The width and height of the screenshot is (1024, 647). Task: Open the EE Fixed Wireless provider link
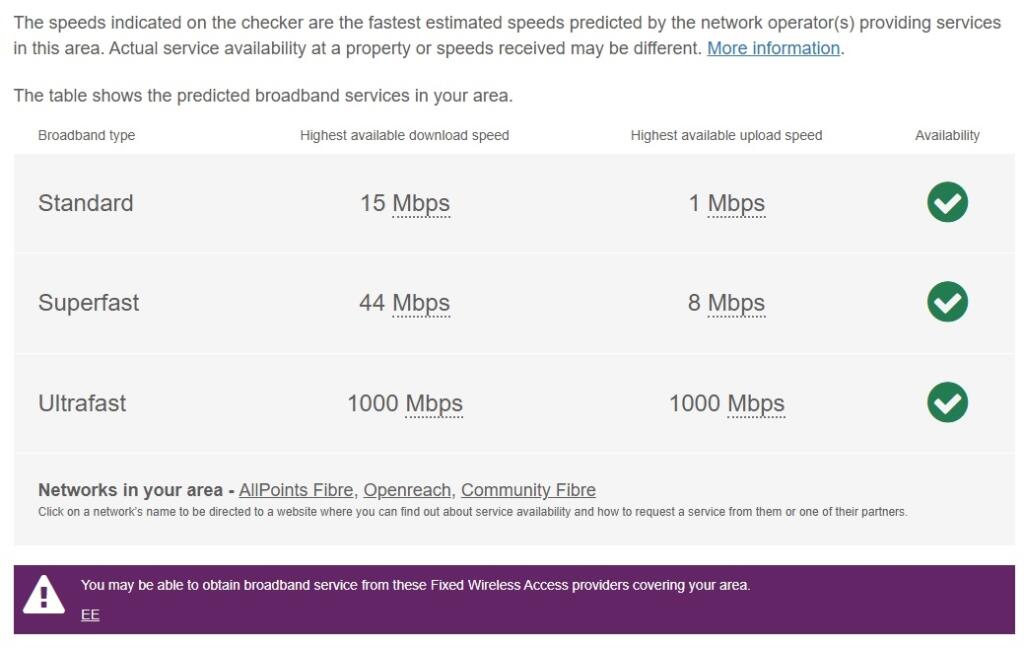(90, 615)
